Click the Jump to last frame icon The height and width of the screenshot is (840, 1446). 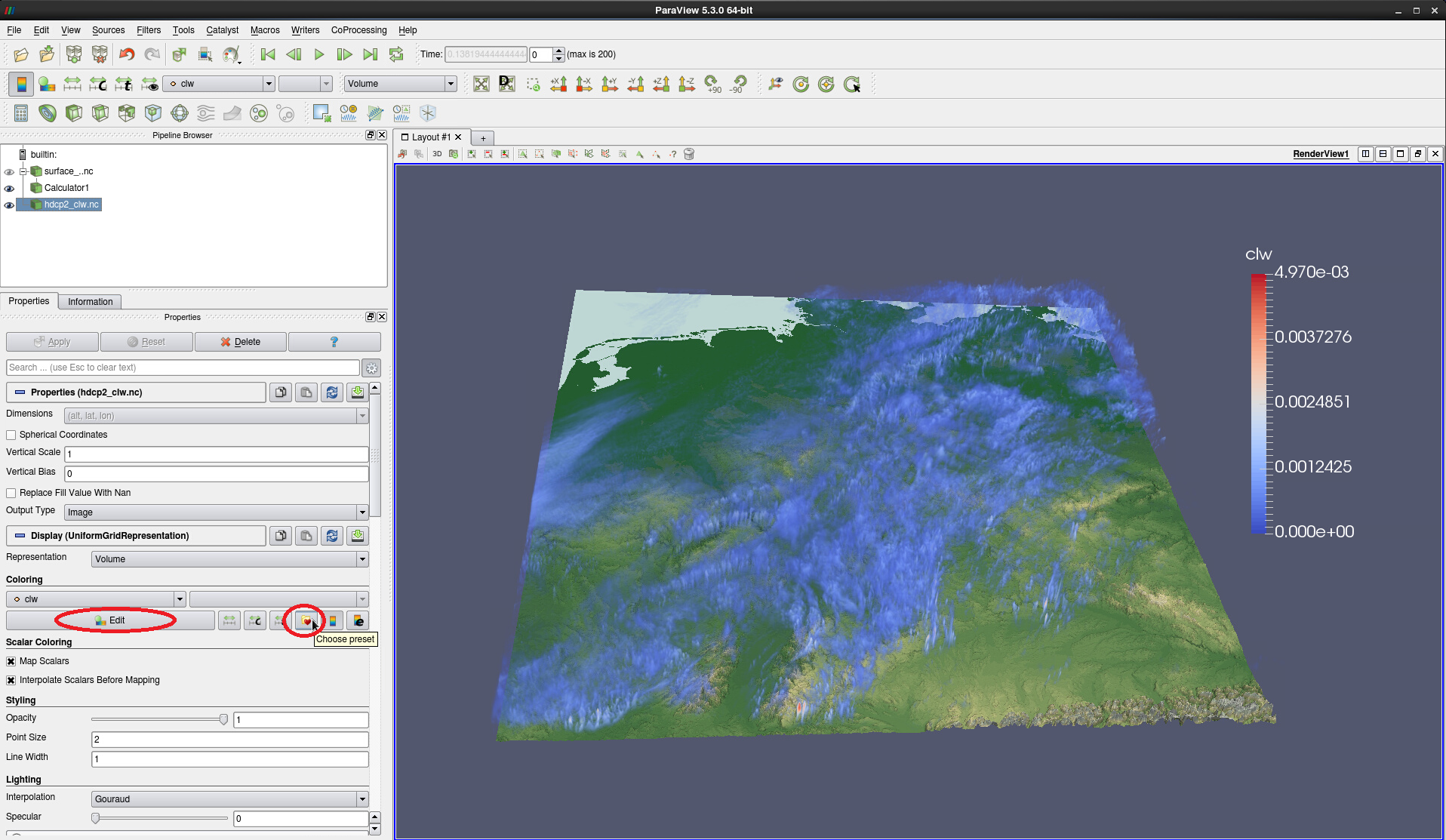tap(370, 54)
